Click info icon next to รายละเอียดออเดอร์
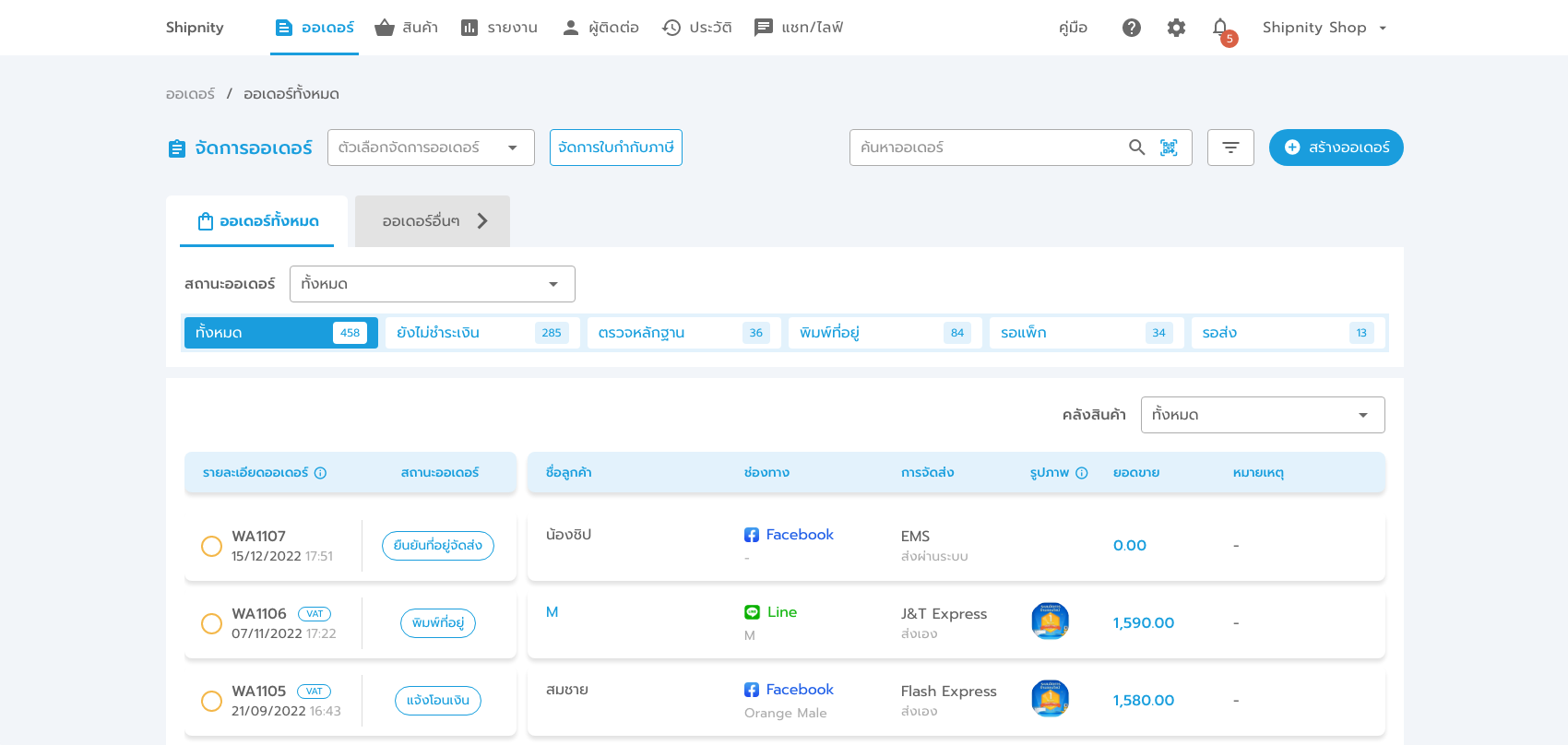The width and height of the screenshot is (1568, 745). (321, 473)
